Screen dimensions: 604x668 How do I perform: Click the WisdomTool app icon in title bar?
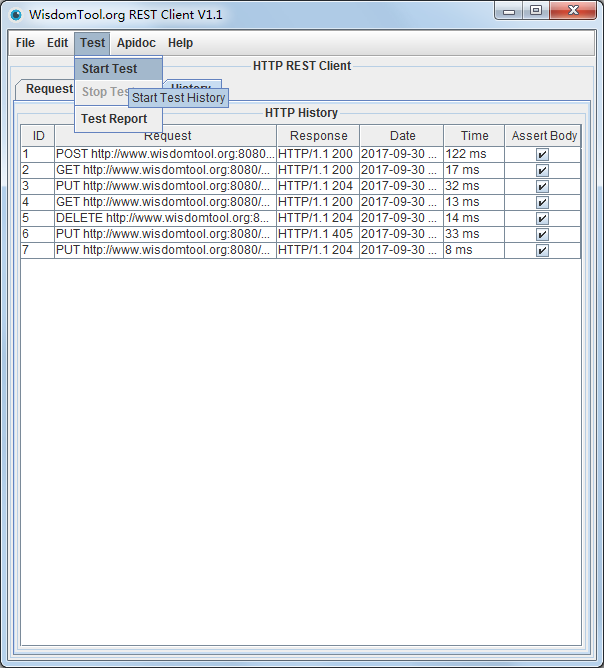pyautogui.click(x=16, y=15)
